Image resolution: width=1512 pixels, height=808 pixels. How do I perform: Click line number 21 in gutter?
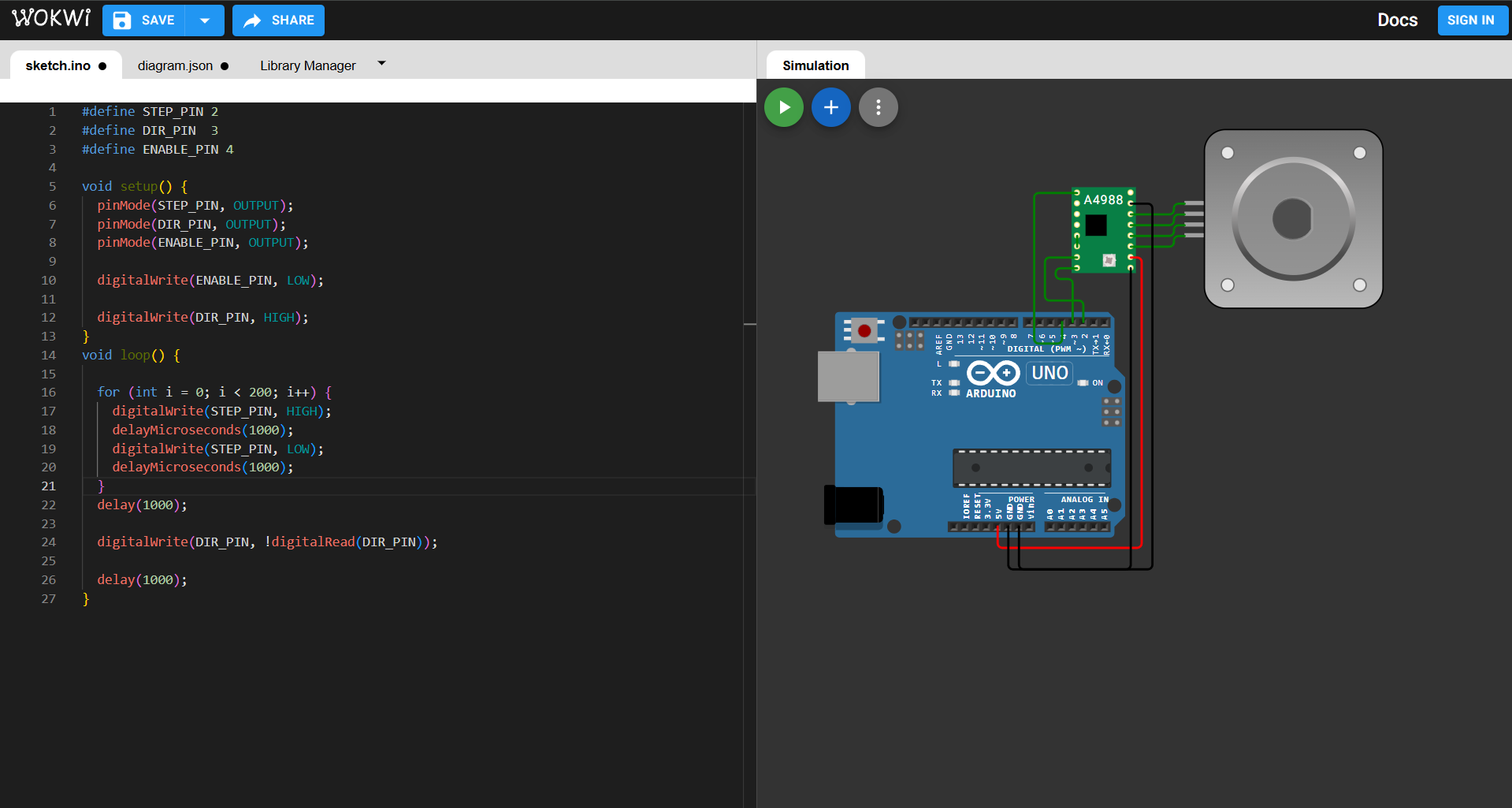(49, 486)
